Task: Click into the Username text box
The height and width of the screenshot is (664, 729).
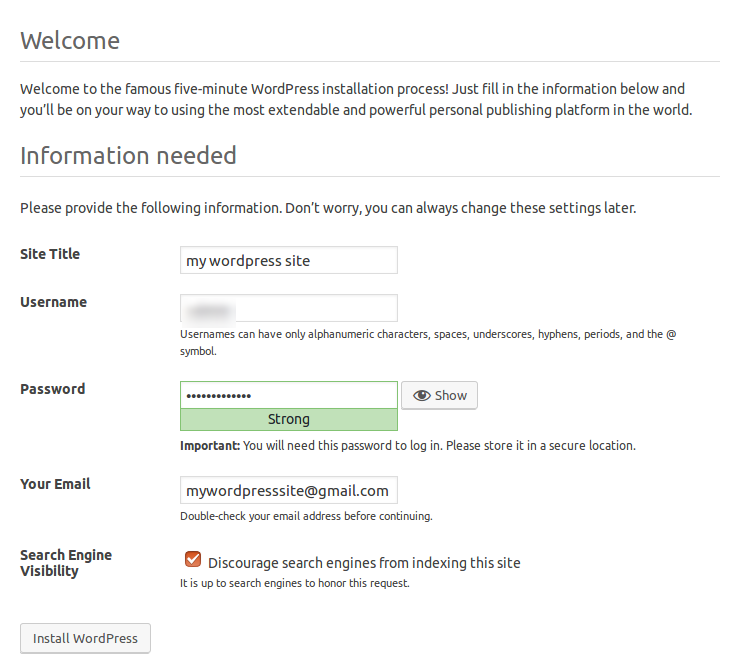Action: coord(288,308)
